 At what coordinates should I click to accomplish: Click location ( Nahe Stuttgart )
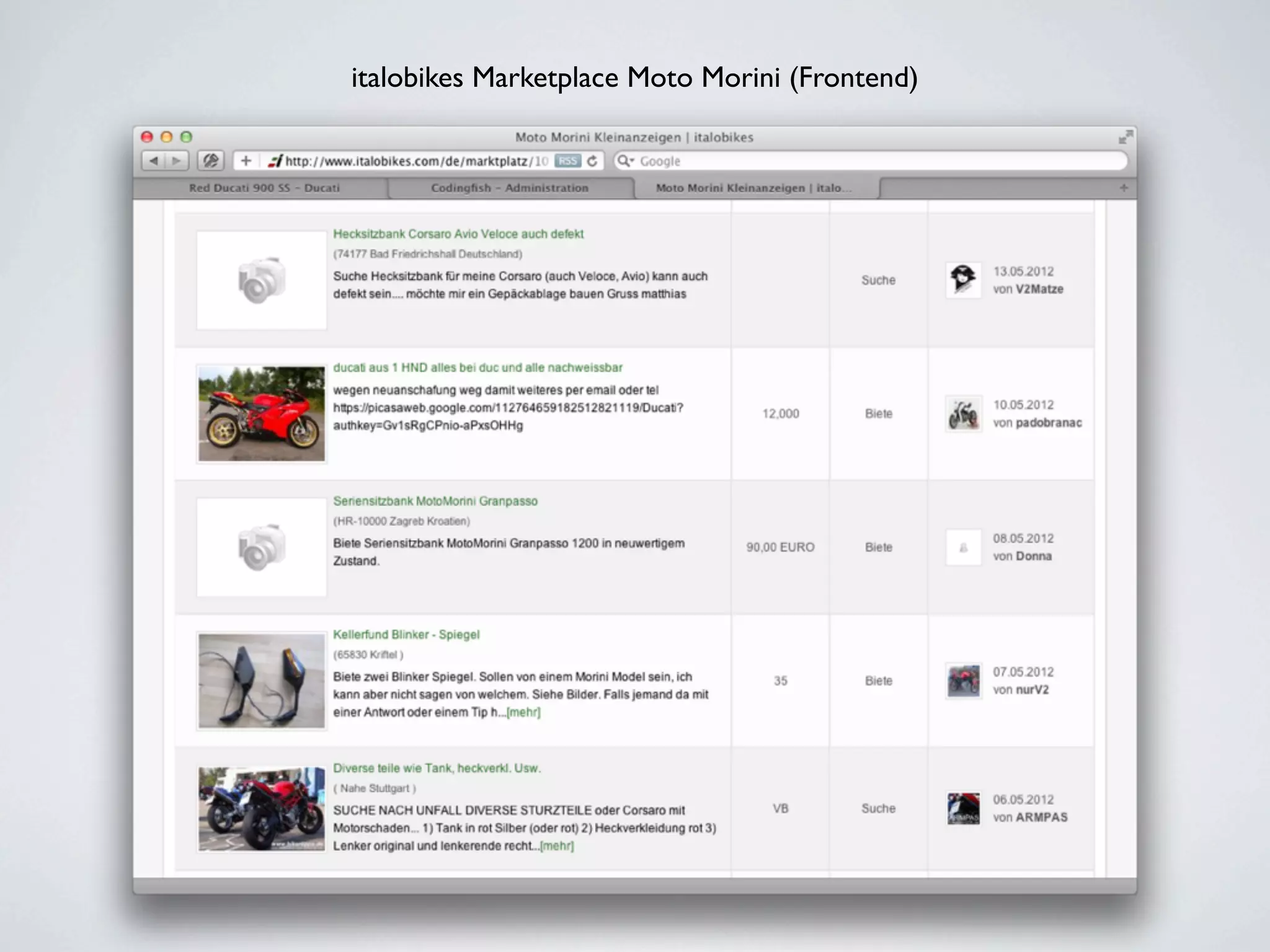tap(375, 788)
